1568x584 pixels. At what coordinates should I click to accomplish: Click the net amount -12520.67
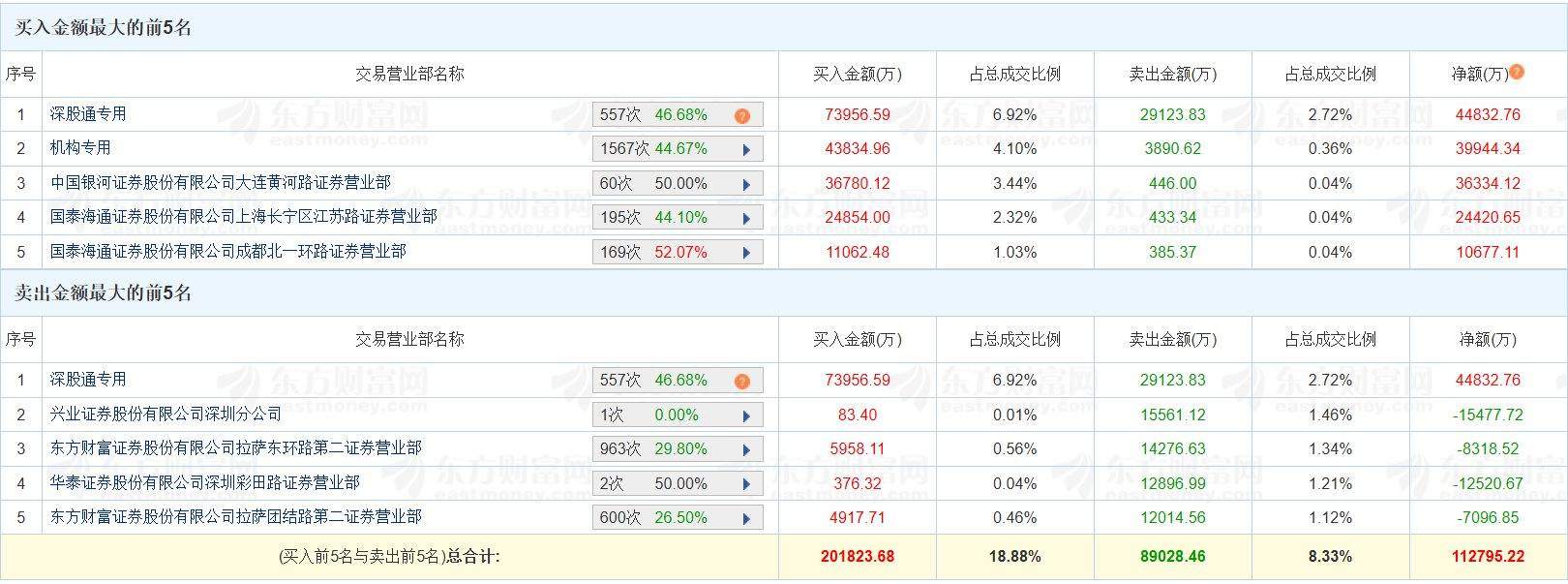pos(1488,483)
